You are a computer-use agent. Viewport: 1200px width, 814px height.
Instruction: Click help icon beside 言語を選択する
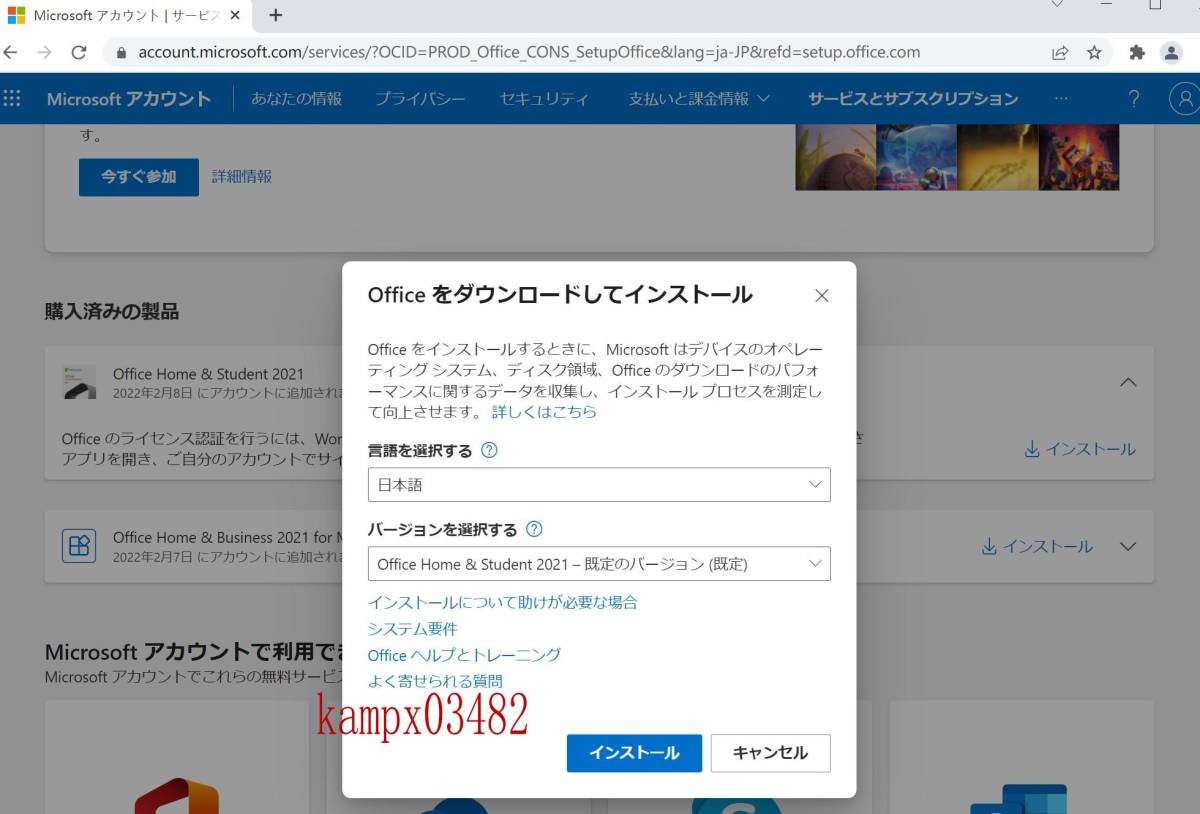pos(489,450)
